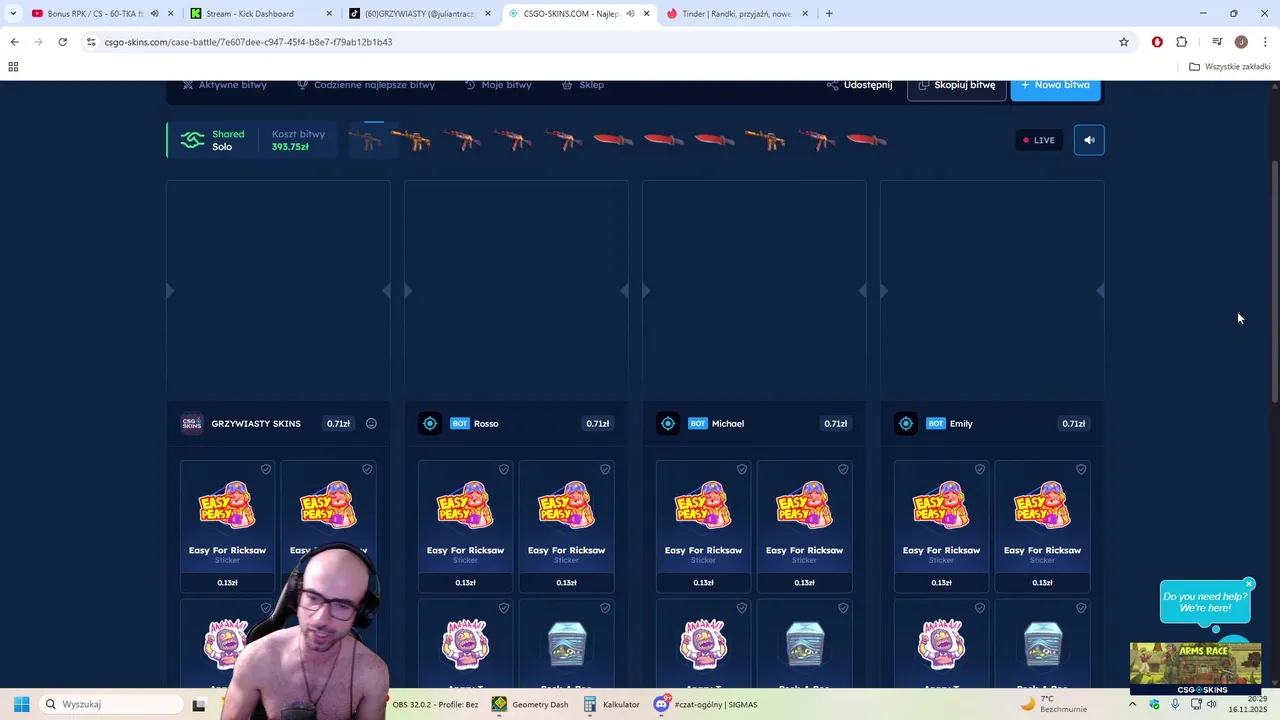
Task: Click Emily bot avatar icon
Action: (x=906, y=424)
